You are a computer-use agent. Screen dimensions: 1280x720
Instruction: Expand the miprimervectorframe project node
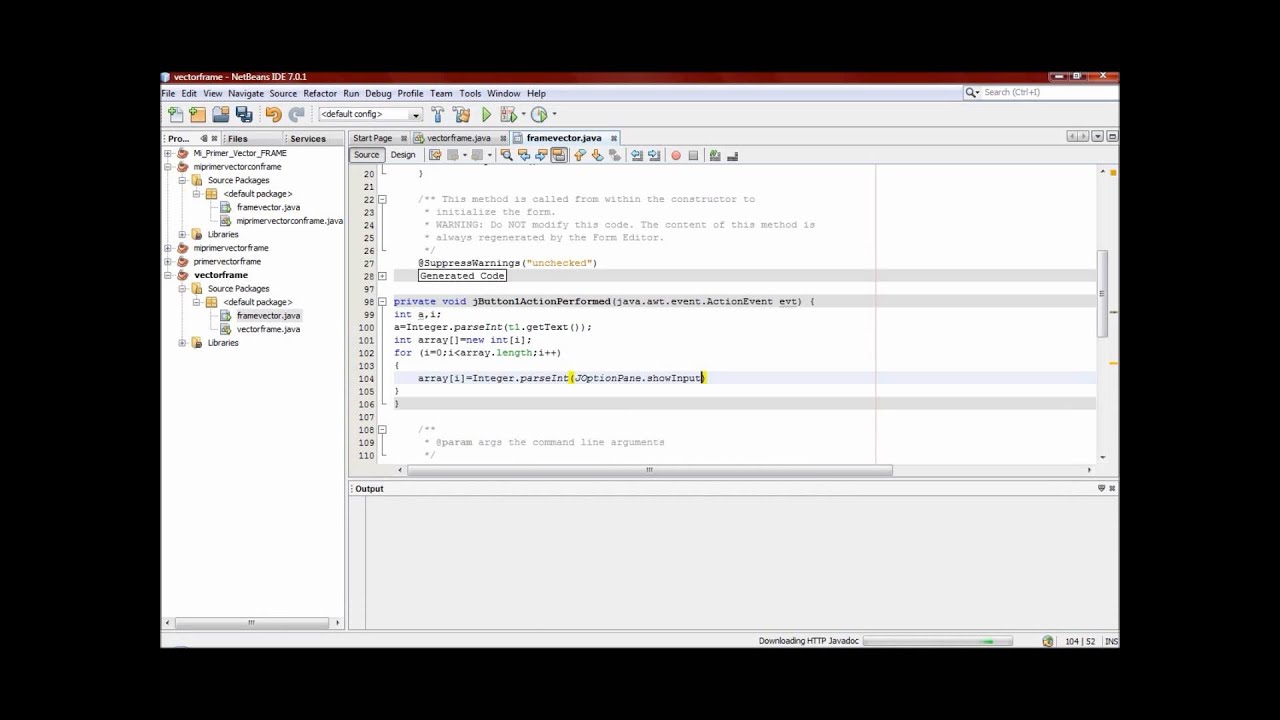[169, 248]
